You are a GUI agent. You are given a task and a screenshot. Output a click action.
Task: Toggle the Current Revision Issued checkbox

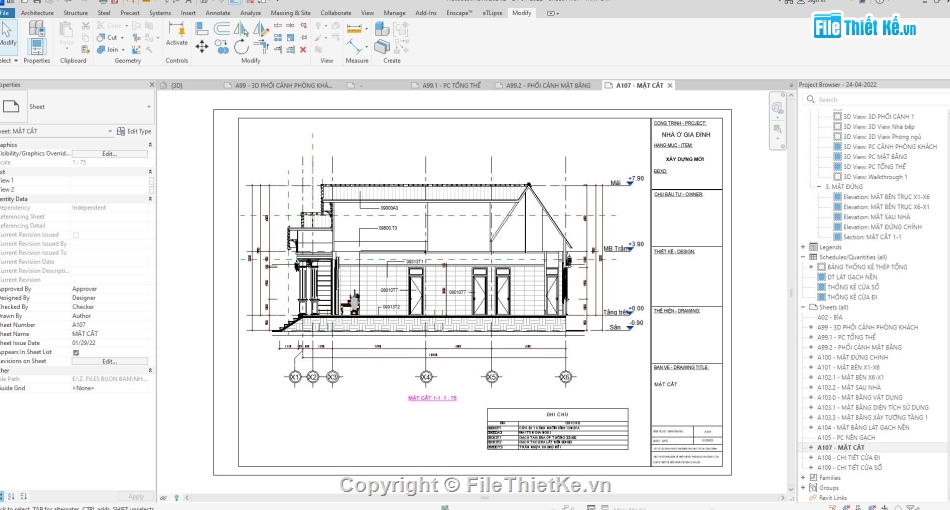76,235
